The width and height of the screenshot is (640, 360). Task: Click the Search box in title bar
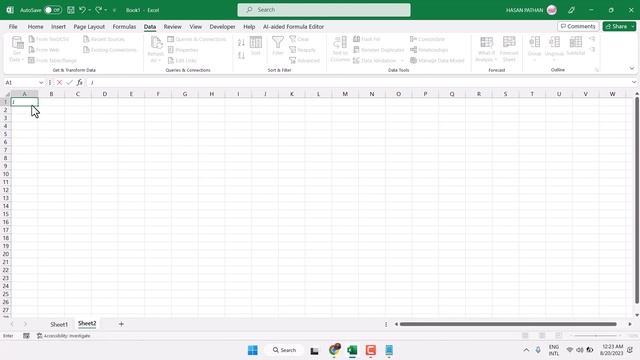pos(324,10)
